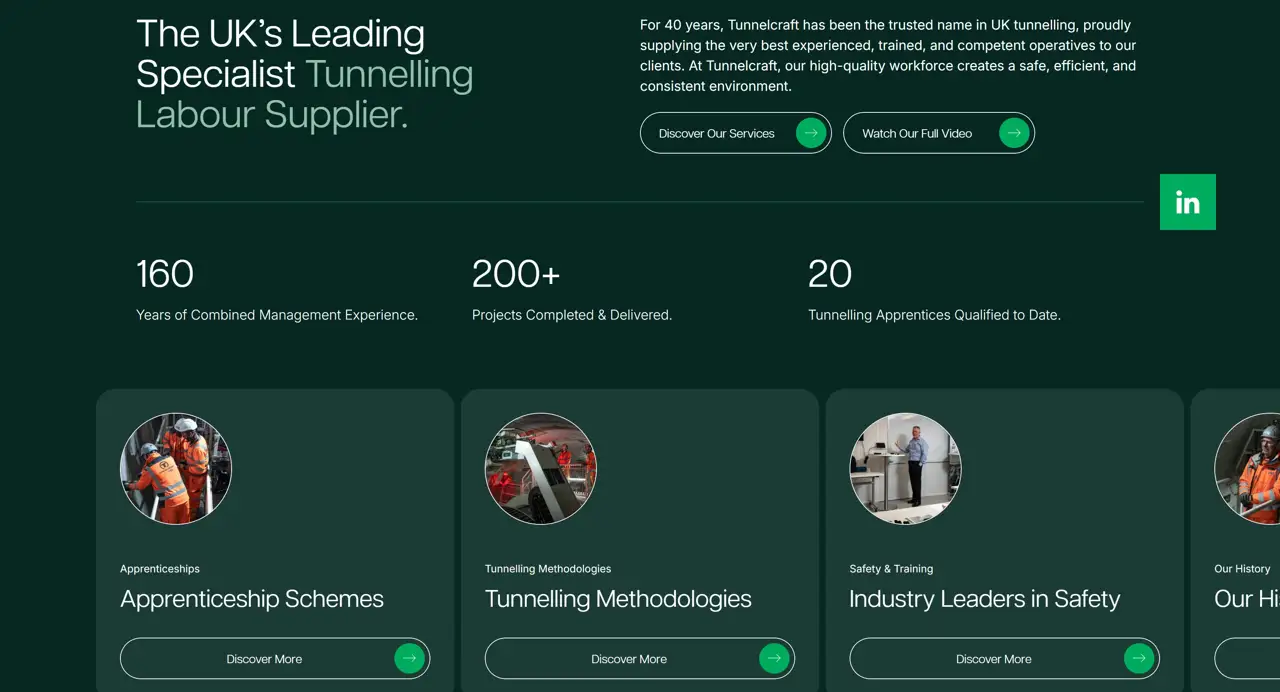Click 'Projects Completed & Delivered.' text
The image size is (1280, 692).
572,315
